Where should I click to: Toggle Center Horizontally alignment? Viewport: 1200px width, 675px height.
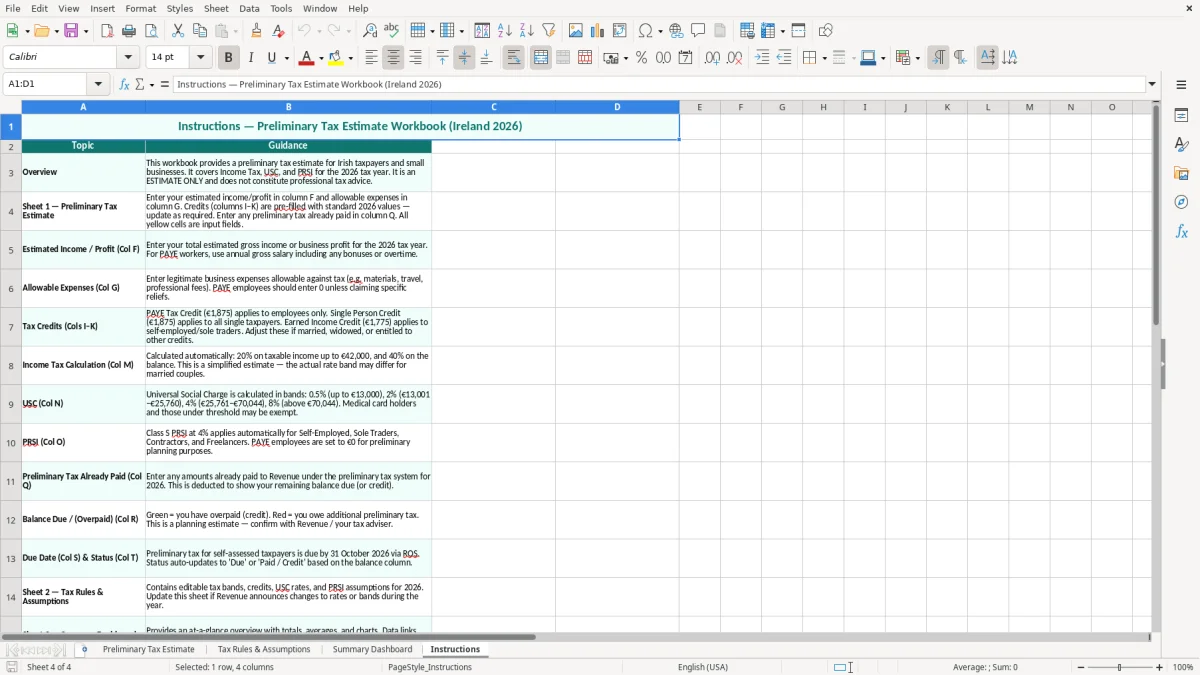[x=393, y=58]
